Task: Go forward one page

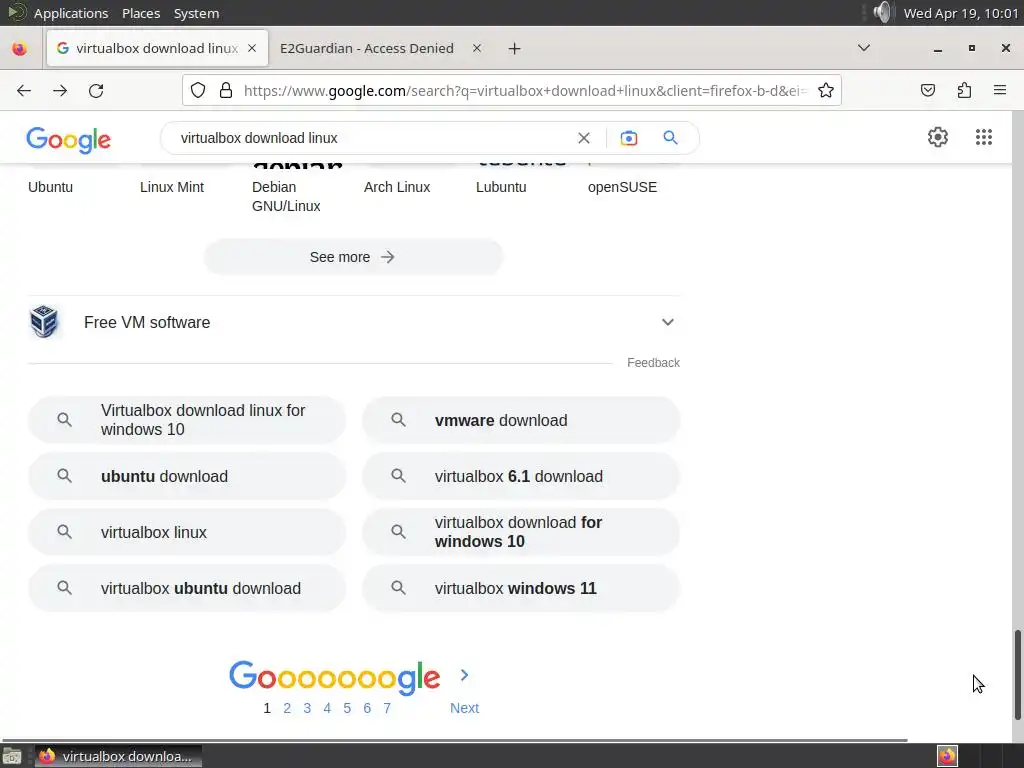Action: pos(60,91)
